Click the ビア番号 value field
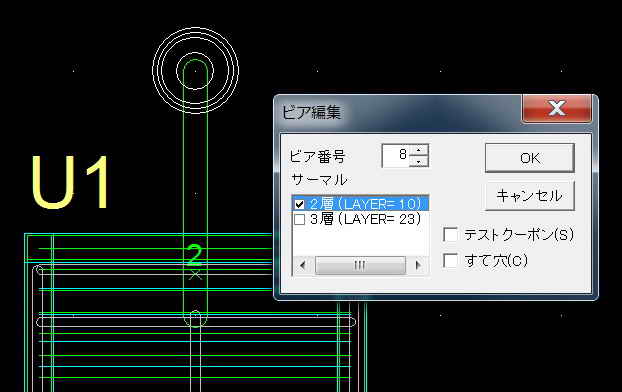 pyautogui.click(x=396, y=155)
